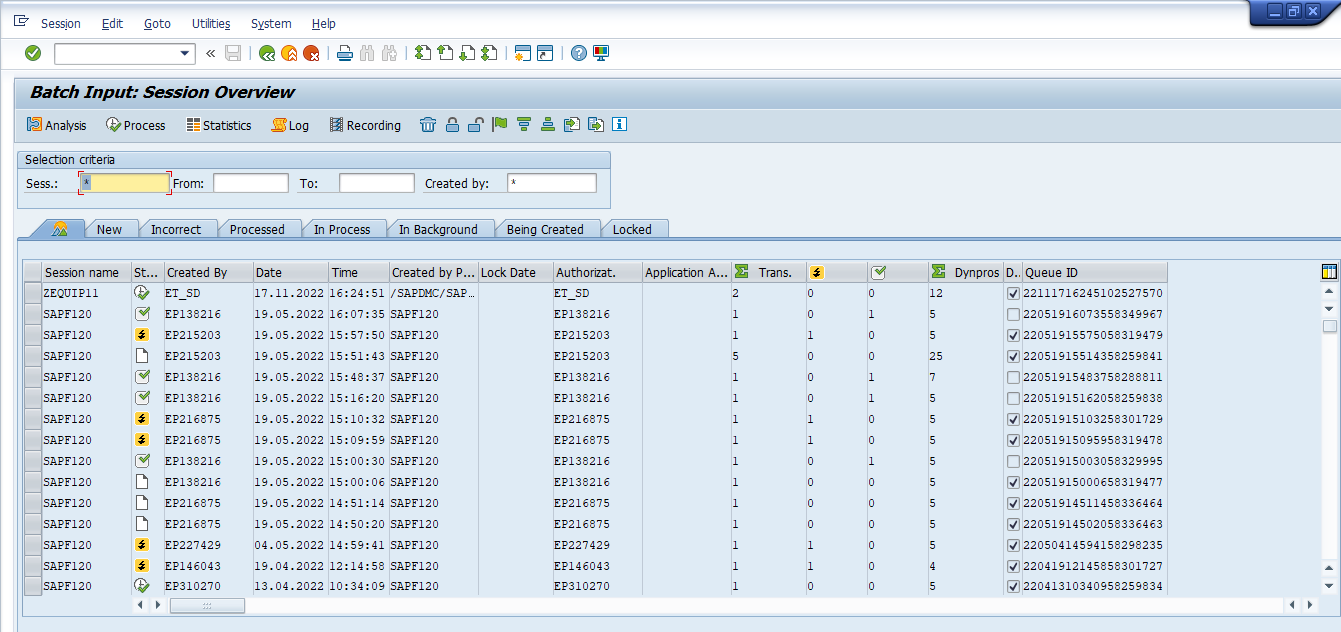Image resolution: width=1341 pixels, height=632 pixels.
Task: Toggle checkbox for Queue ID 22051915575058319479
Action: 1014,335
